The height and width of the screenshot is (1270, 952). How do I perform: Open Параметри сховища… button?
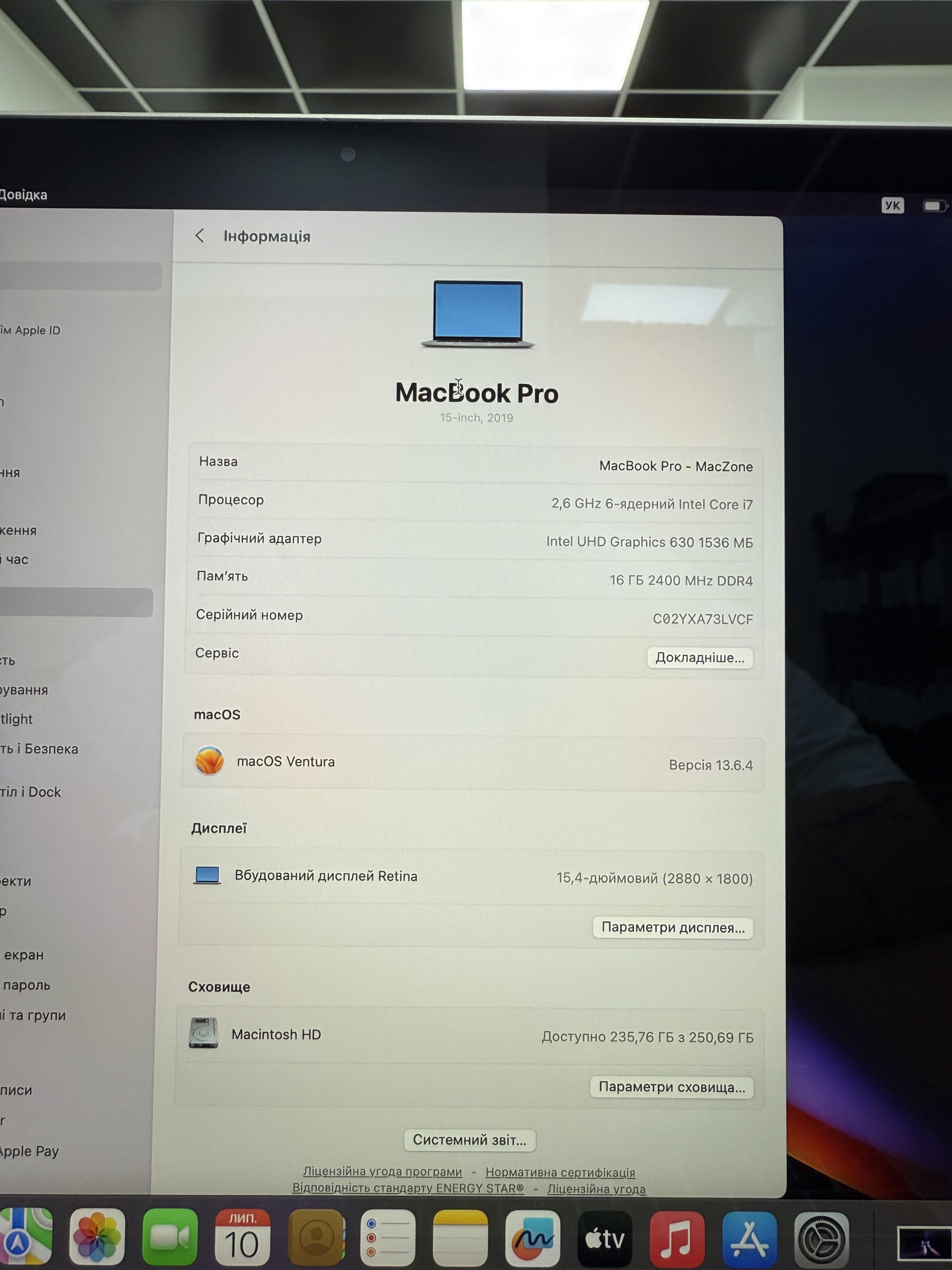(x=671, y=1087)
